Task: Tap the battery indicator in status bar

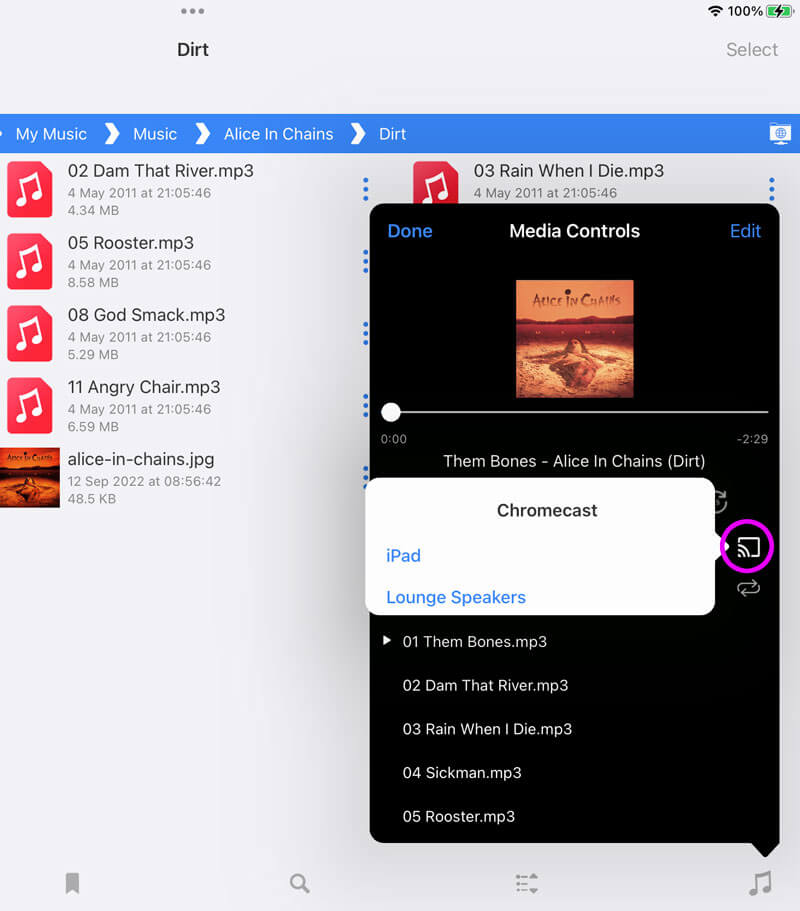Action: 780,11
